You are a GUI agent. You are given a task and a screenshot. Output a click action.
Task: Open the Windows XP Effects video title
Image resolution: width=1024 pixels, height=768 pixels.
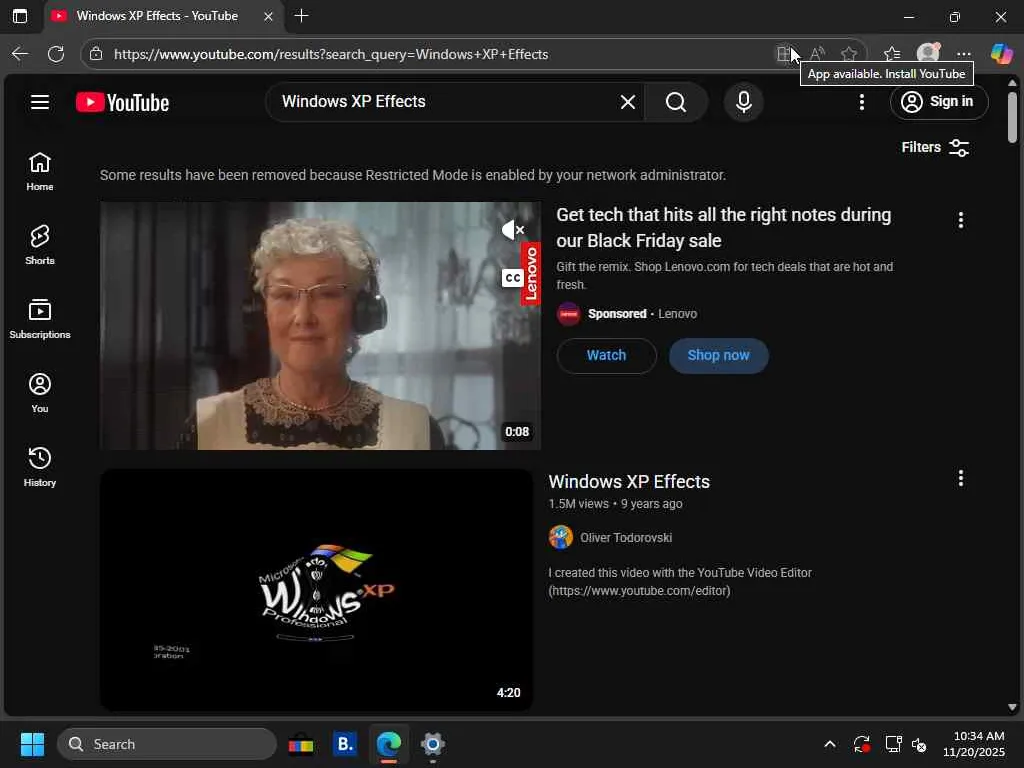(629, 482)
